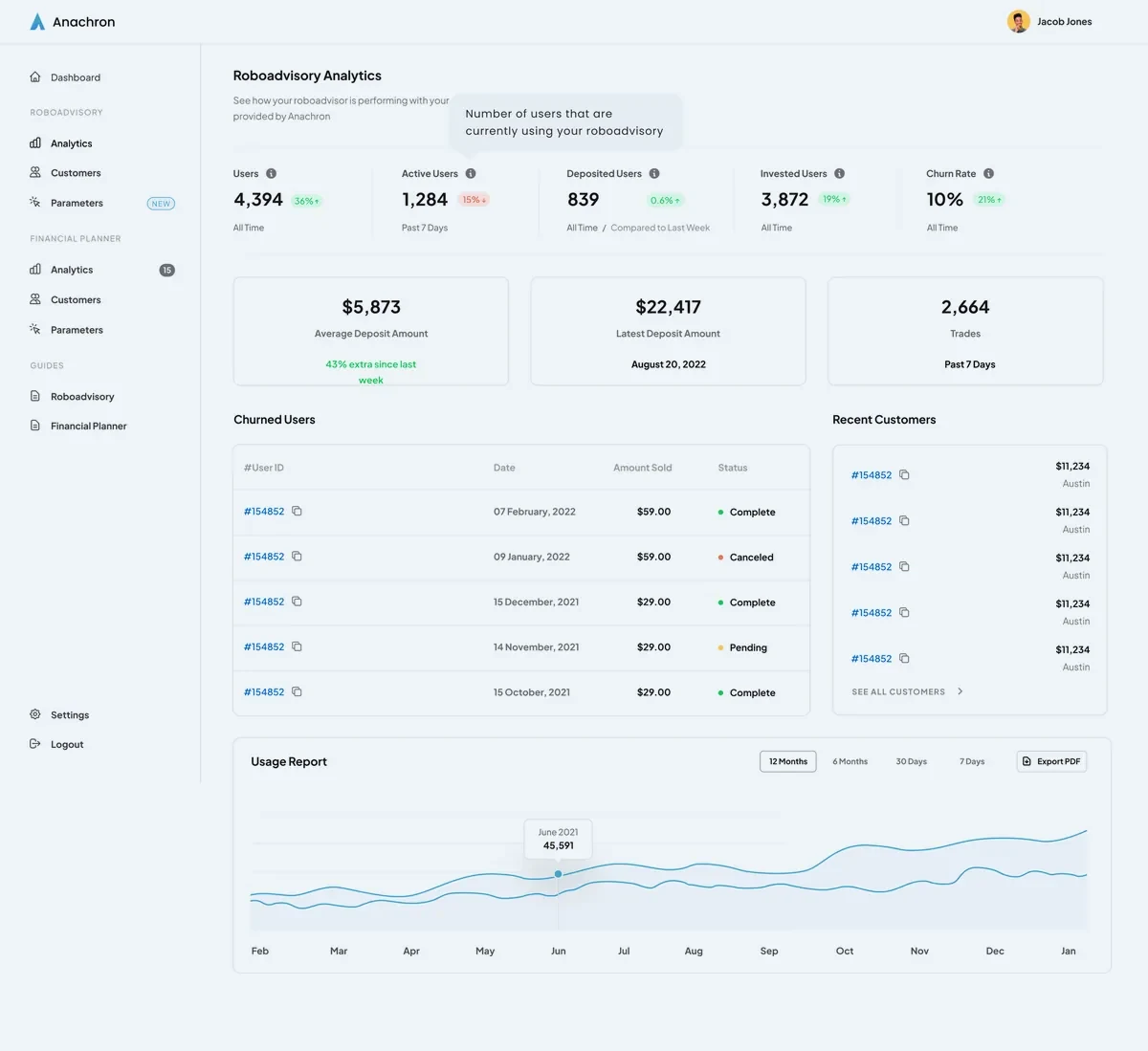Select the 6 Months range tab
This screenshot has width=1148, height=1051.
point(850,761)
